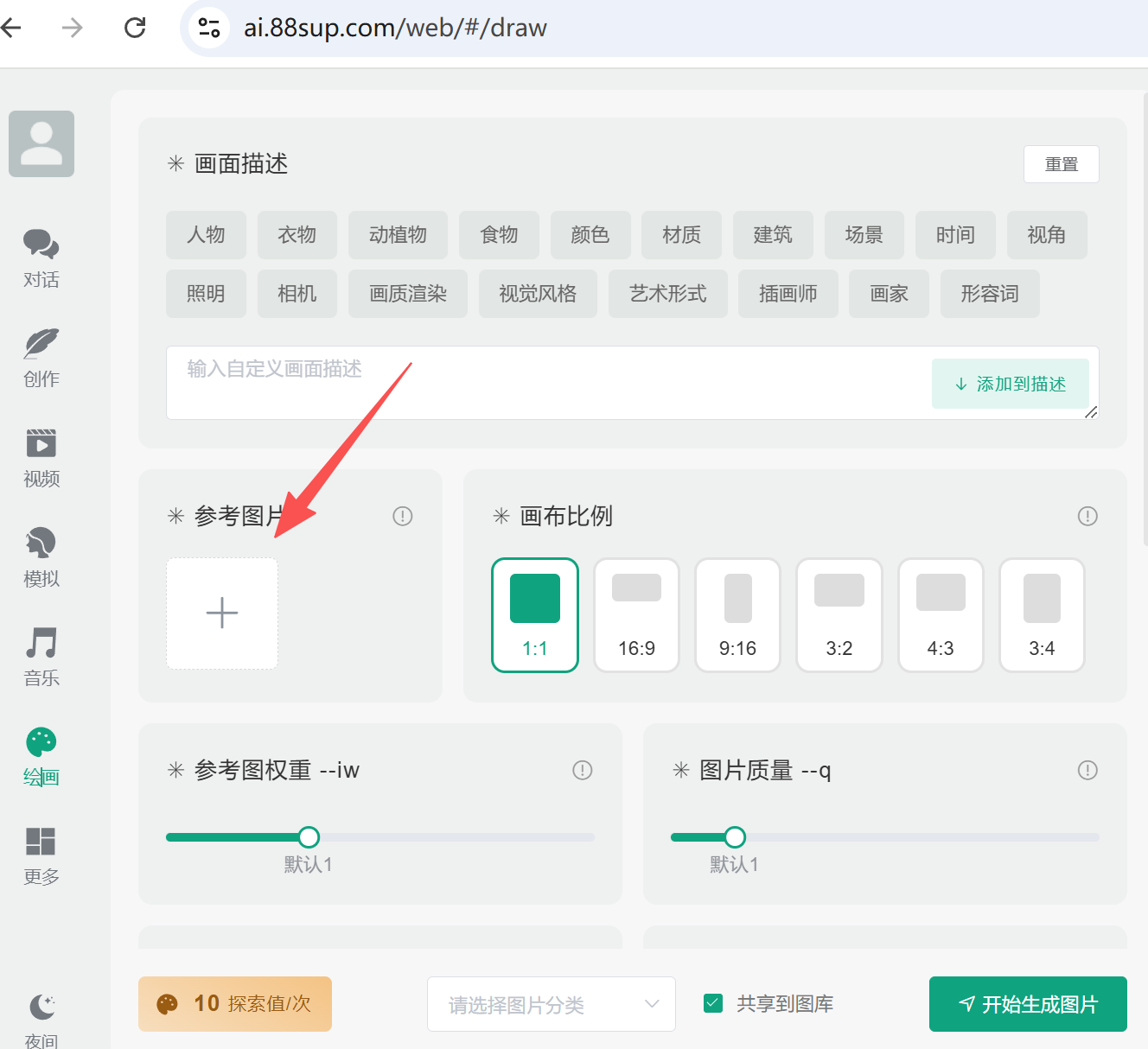Adjust the 图片质量 quality slider handle
Viewport: 1148px width, 1049px height.
click(x=734, y=836)
